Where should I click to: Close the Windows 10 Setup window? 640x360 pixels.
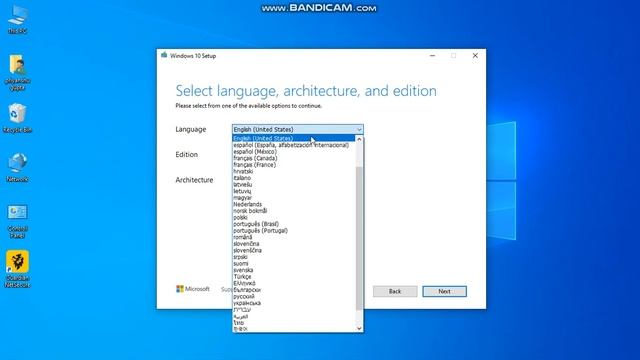[x=475, y=56]
